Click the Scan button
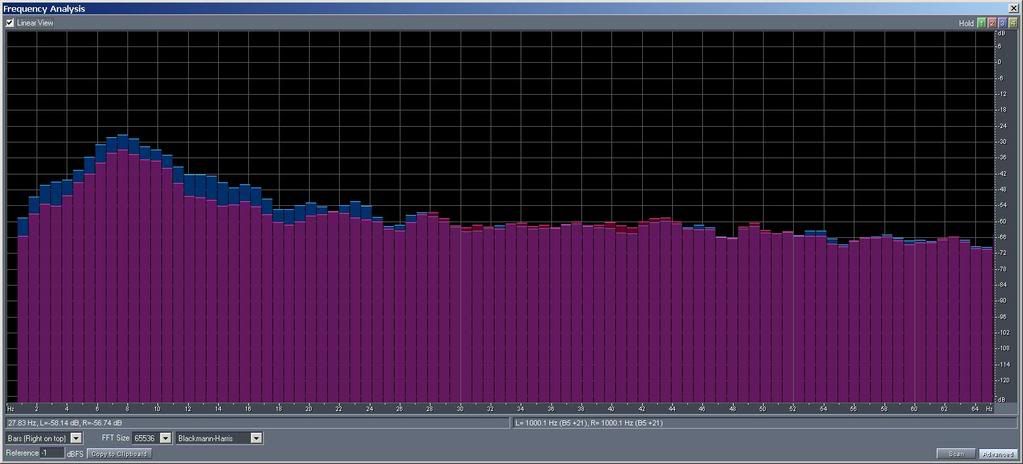 coord(956,454)
